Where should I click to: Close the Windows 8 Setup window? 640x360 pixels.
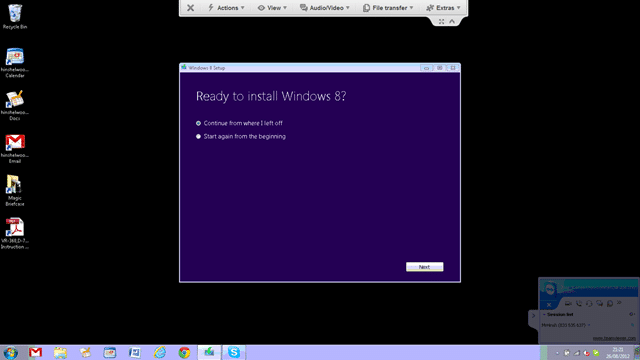[453, 68]
